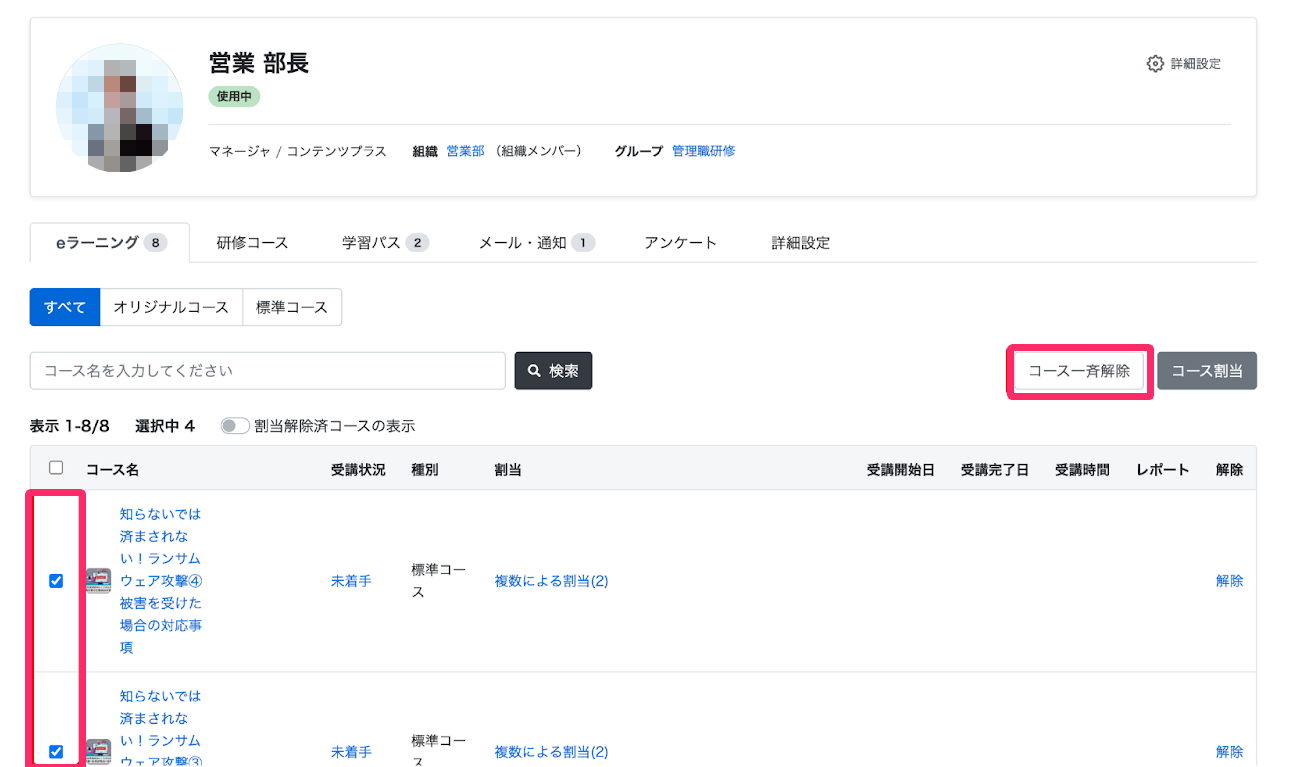
Task: Click the コース一斉解除 button
Action: [x=1079, y=371]
